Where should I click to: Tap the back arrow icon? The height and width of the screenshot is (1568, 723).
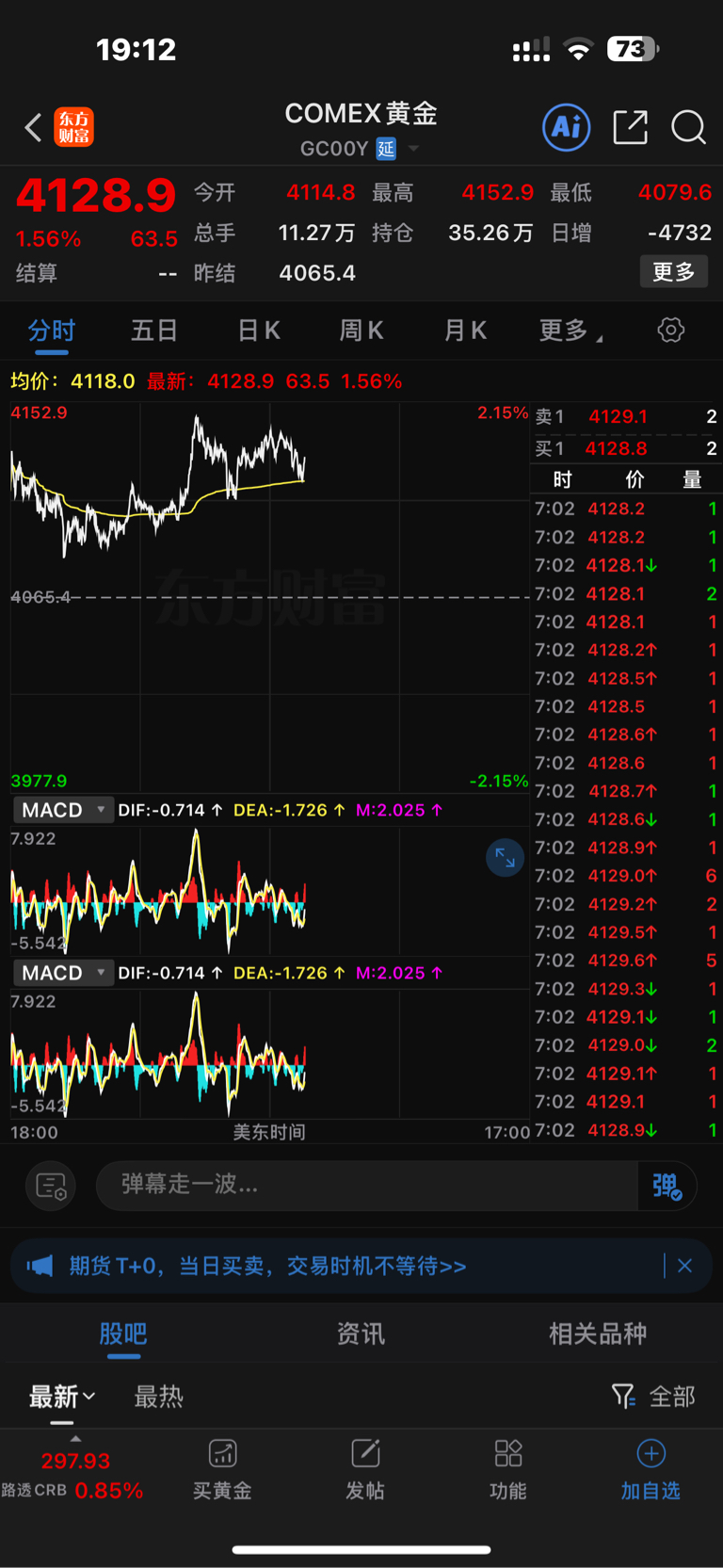pyautogui.click(x=33, y=127)
